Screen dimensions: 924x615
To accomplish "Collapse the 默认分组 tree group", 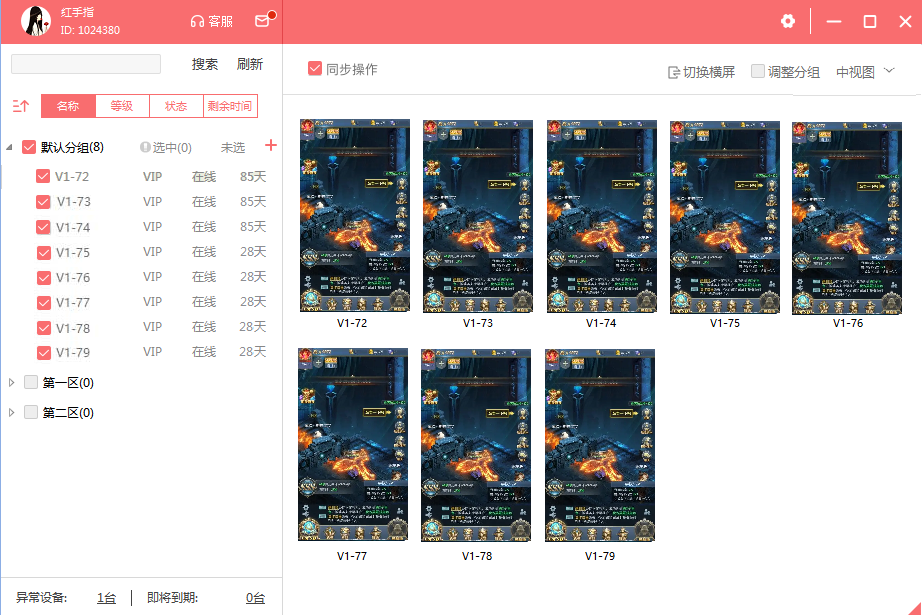I will [9, 147].
